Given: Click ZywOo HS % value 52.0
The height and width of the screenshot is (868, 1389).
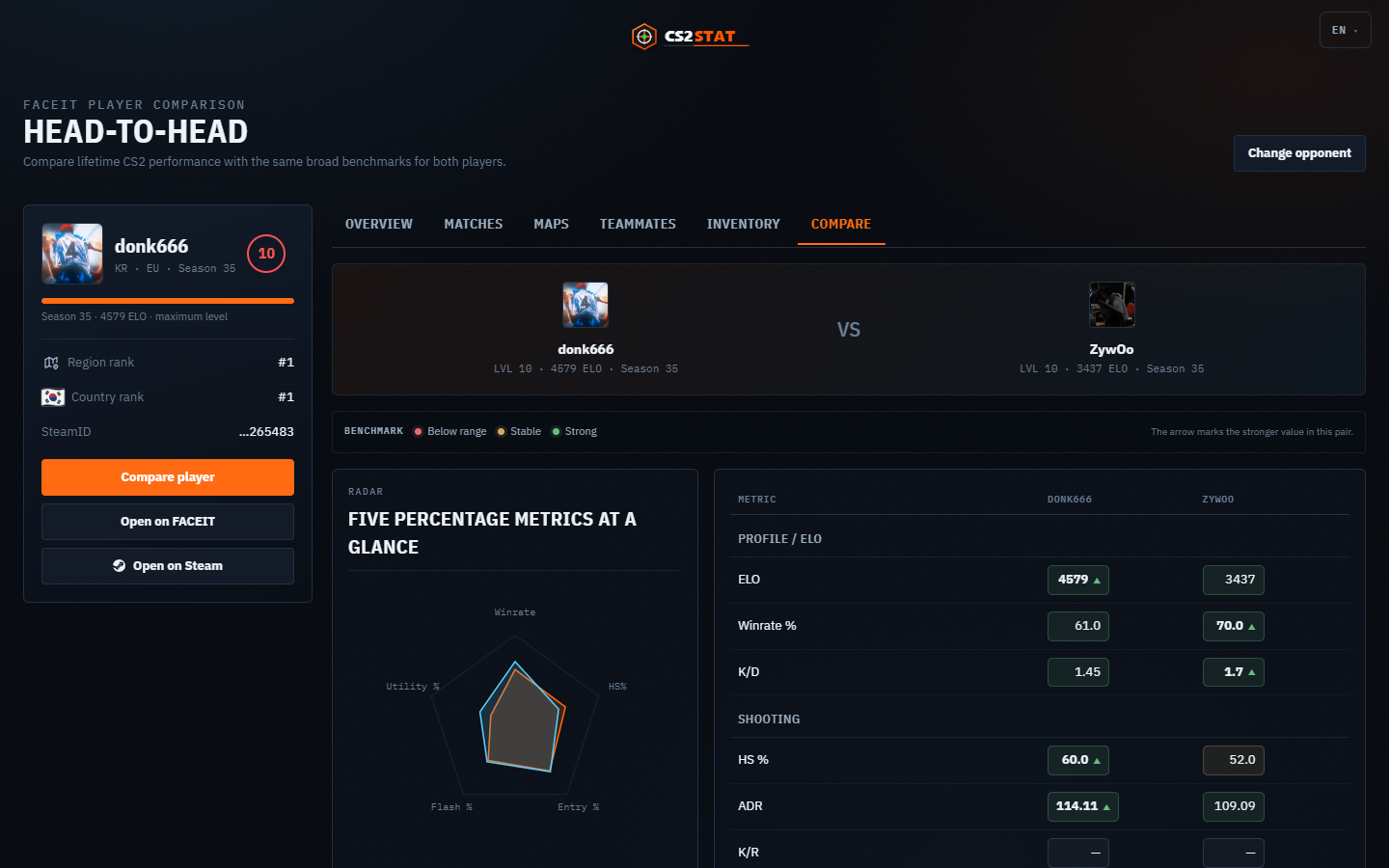Looking at the screenshot, I should point(1234,760).
